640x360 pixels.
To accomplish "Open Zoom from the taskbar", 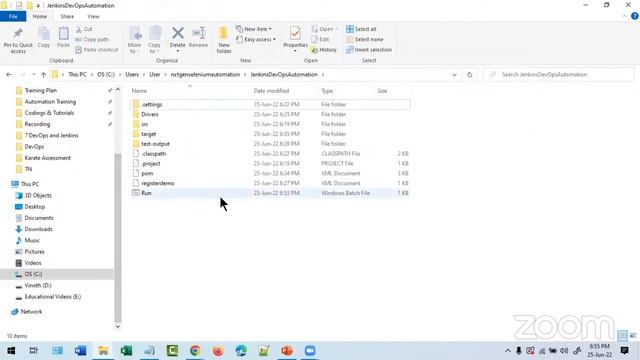I will (310, 351).
